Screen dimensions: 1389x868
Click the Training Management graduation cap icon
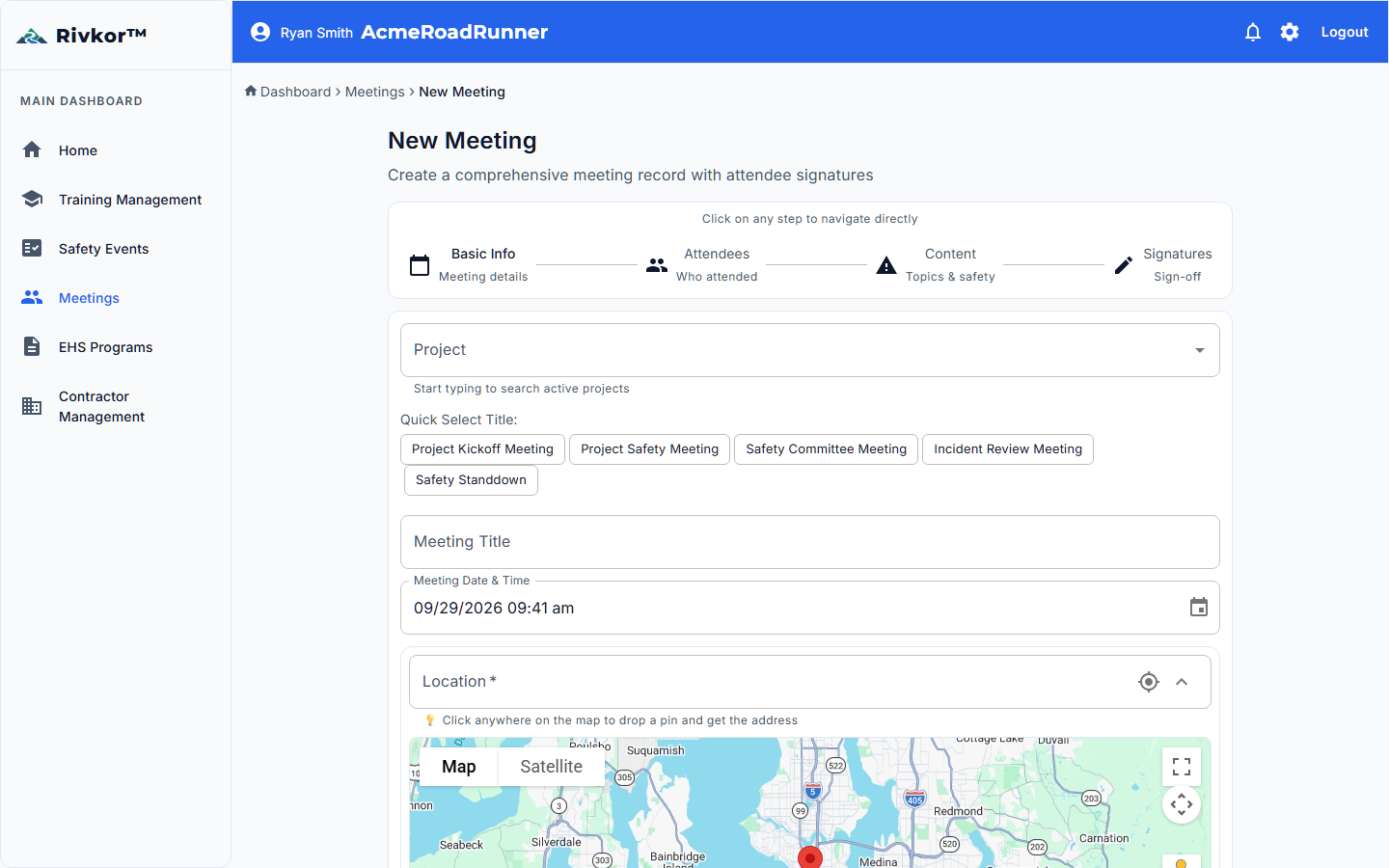32,199
